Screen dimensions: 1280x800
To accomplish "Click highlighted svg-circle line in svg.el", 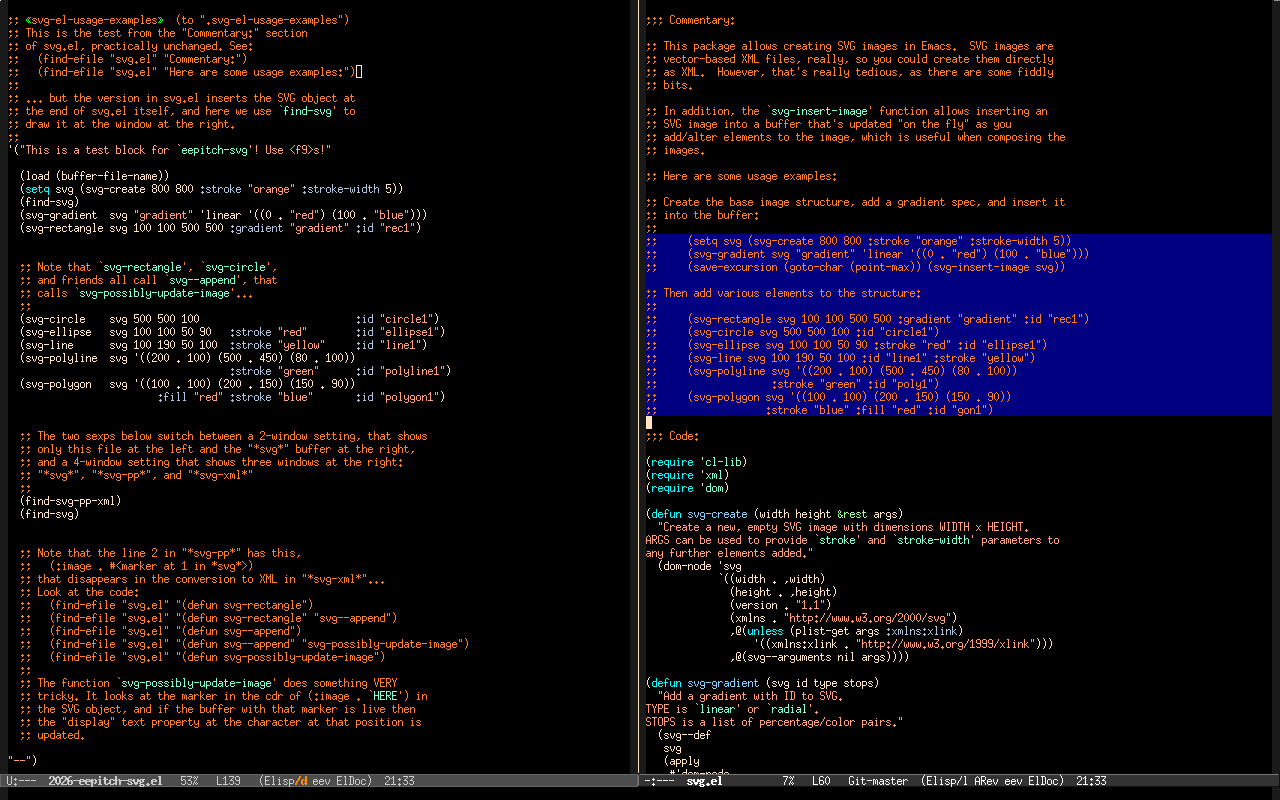I will 792,332.
